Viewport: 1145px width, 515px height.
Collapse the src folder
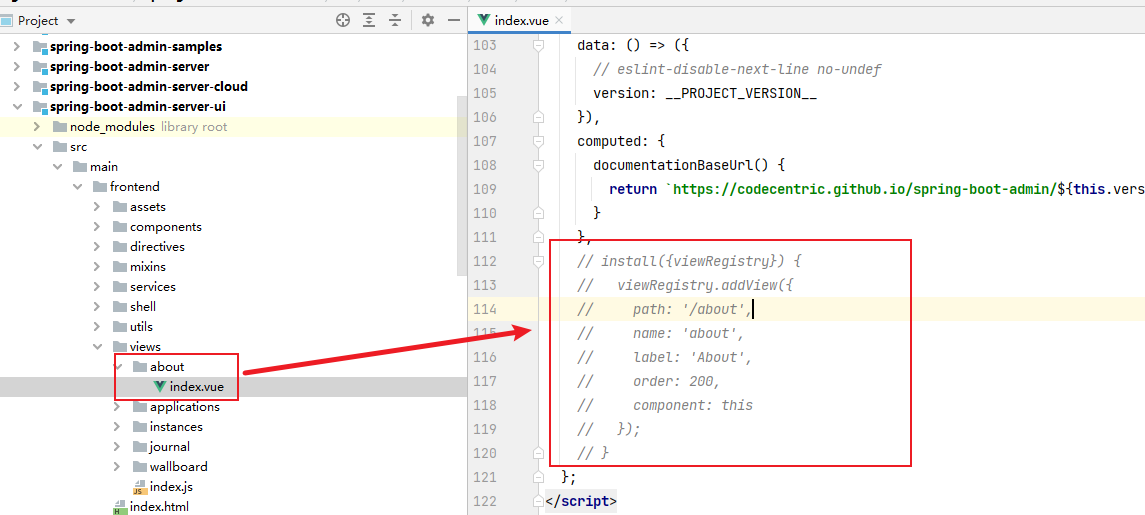click(37, 147)
